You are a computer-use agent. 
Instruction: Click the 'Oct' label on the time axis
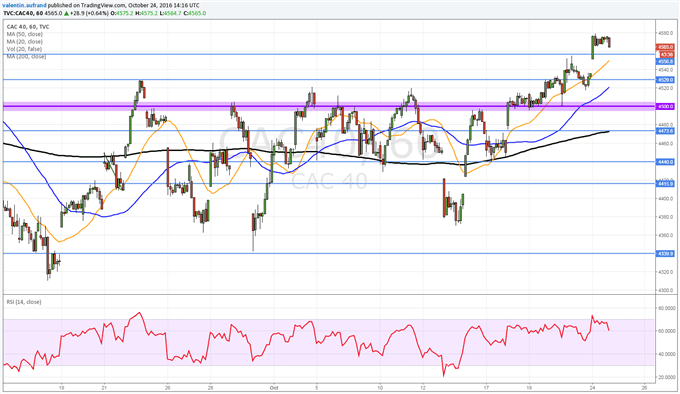273,387
